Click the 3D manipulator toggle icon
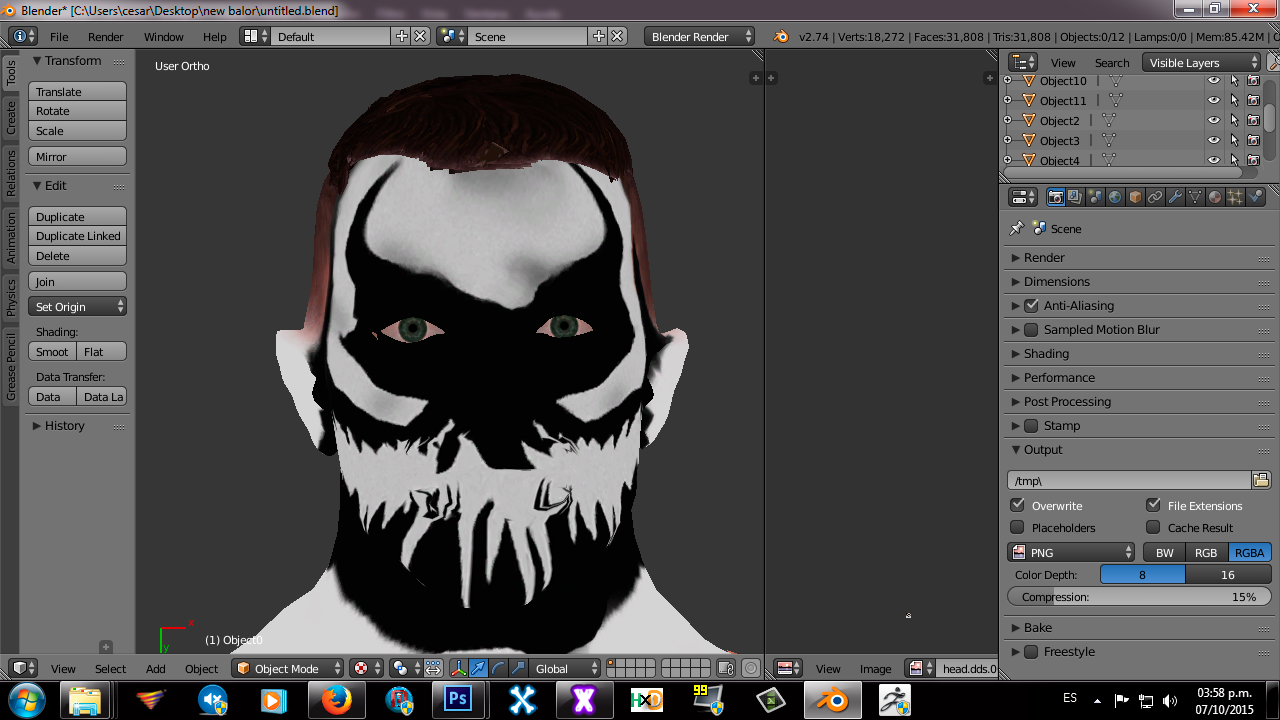The image size is (1280, 720). coord(459,668)
